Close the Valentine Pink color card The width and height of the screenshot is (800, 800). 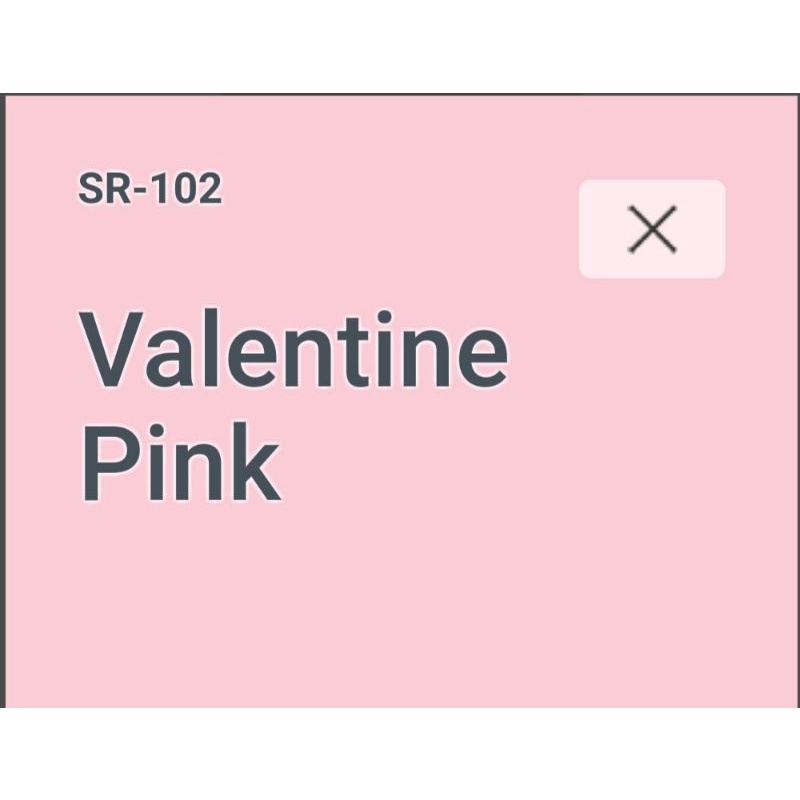(652, 229)
